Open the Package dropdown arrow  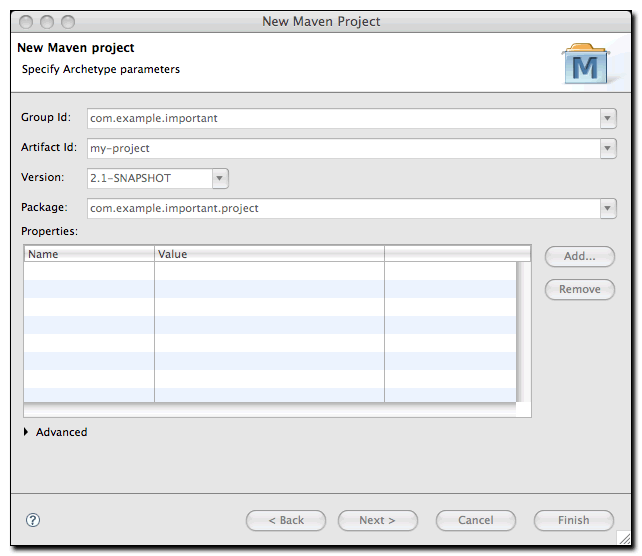click(608, 208)
